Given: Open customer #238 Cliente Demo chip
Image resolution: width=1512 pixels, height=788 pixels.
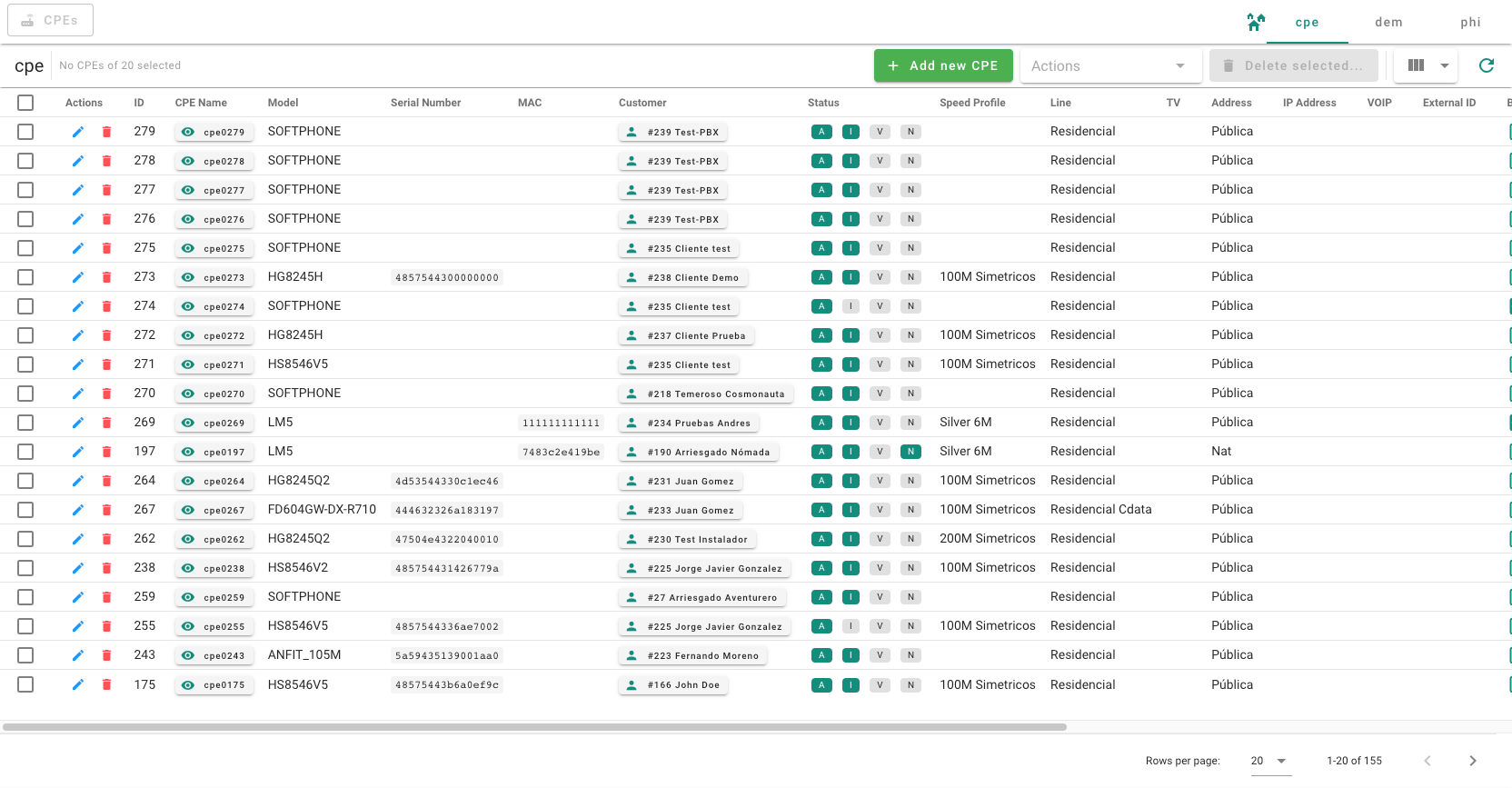Looking at the screenshot, I should click(x=682, y=277).
